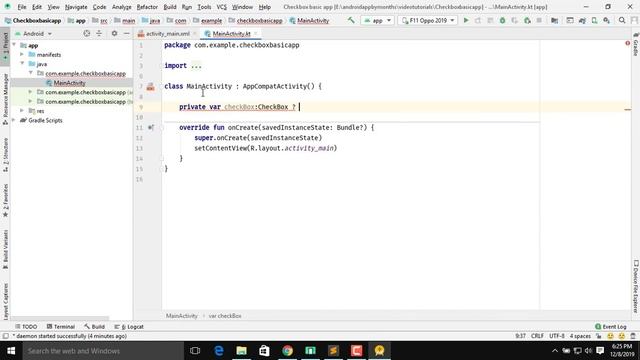The height and width of the screenshot is (360, 640).
Task: Open File Explorer from the taskbar
Action: coord(241,351)
